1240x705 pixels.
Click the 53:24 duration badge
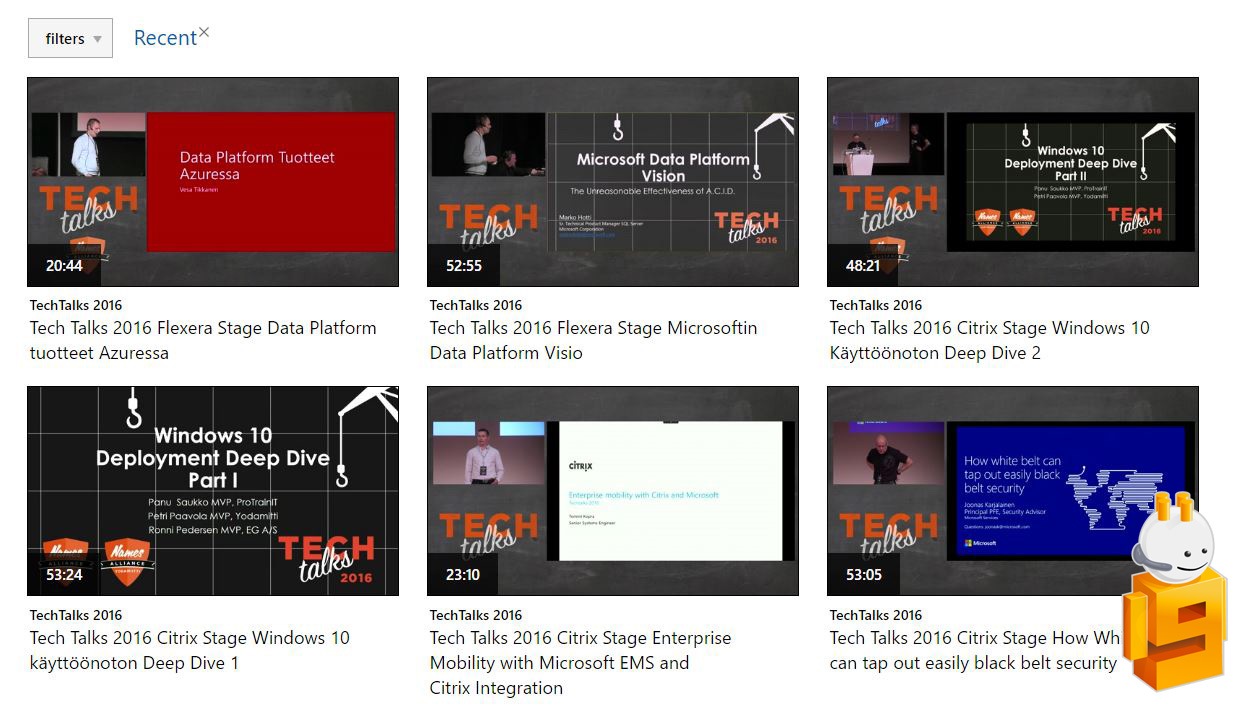click(64, 575)
